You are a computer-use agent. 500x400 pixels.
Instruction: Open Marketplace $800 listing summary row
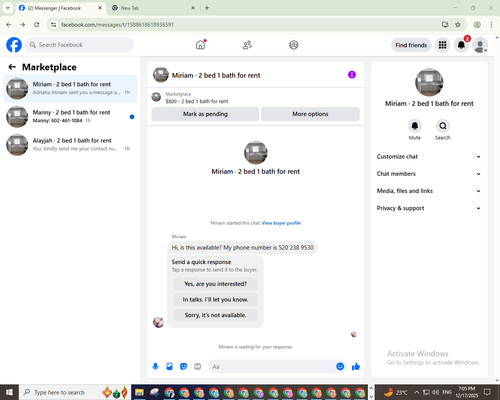click(256, 98)
